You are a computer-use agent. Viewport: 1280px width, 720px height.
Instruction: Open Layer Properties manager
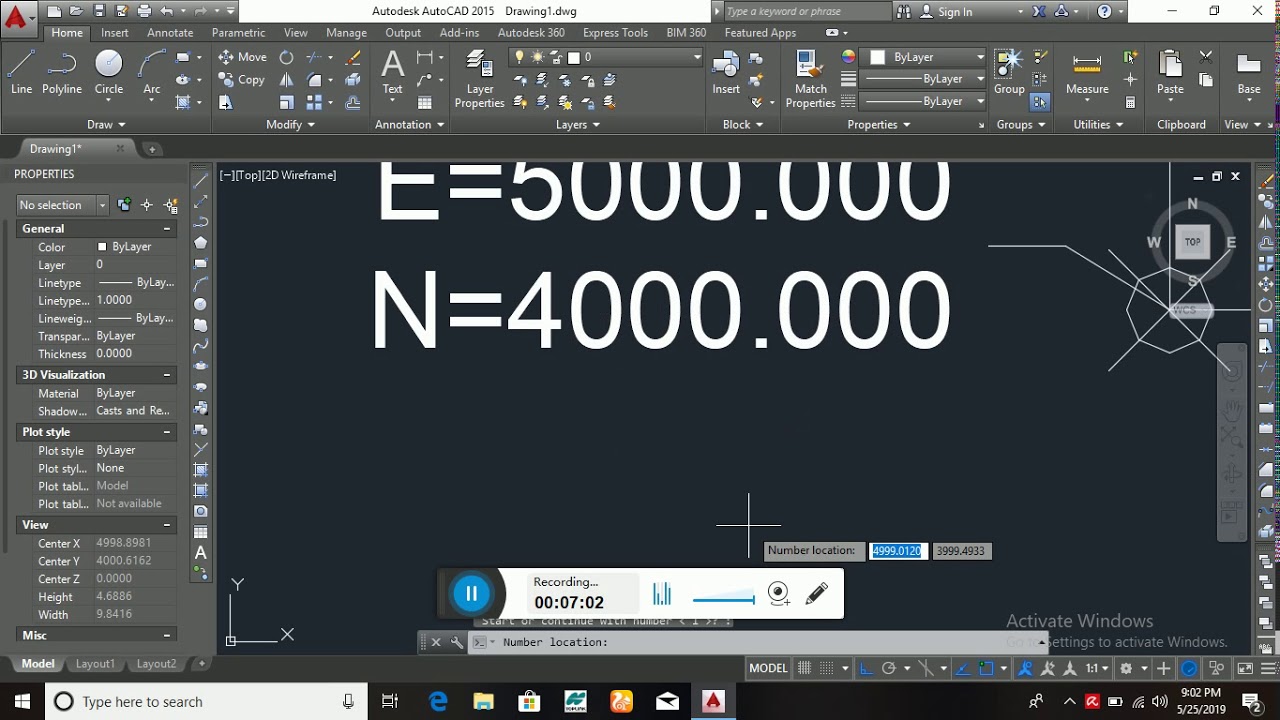tap(480, 80)
